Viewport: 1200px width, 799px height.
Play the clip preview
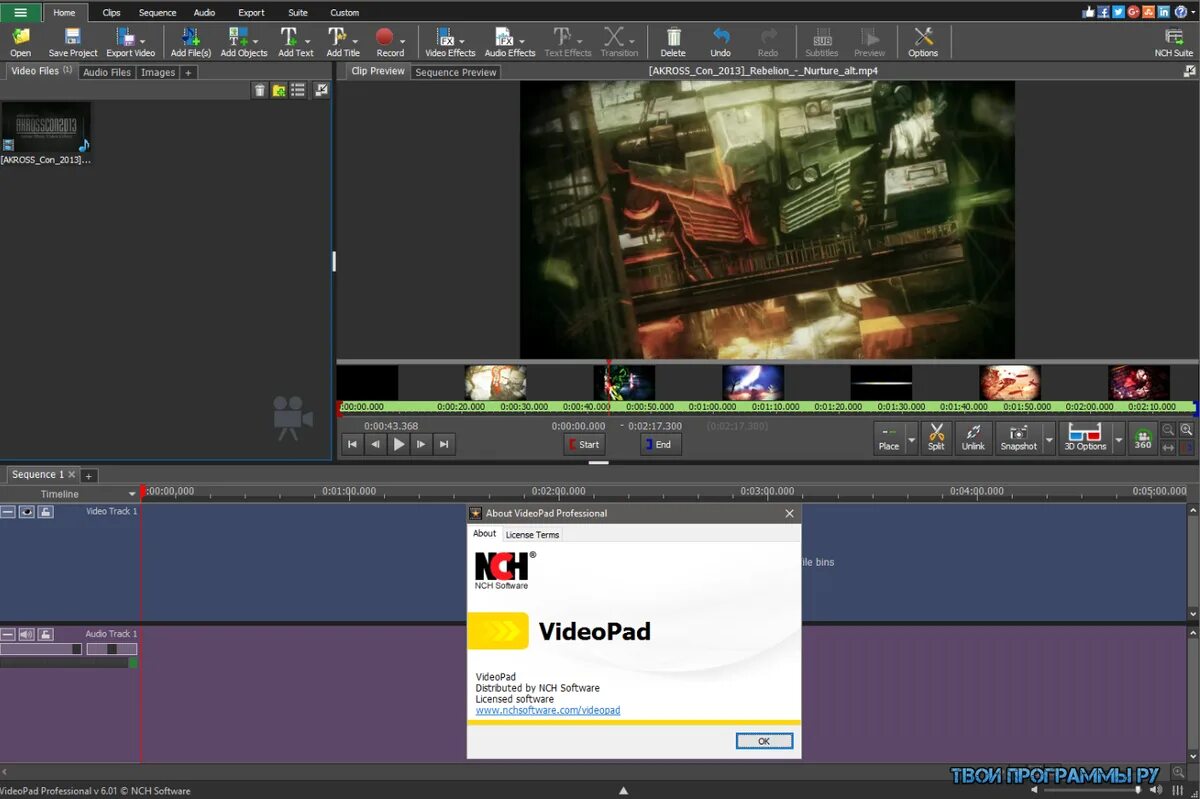(x=399, y=445)
